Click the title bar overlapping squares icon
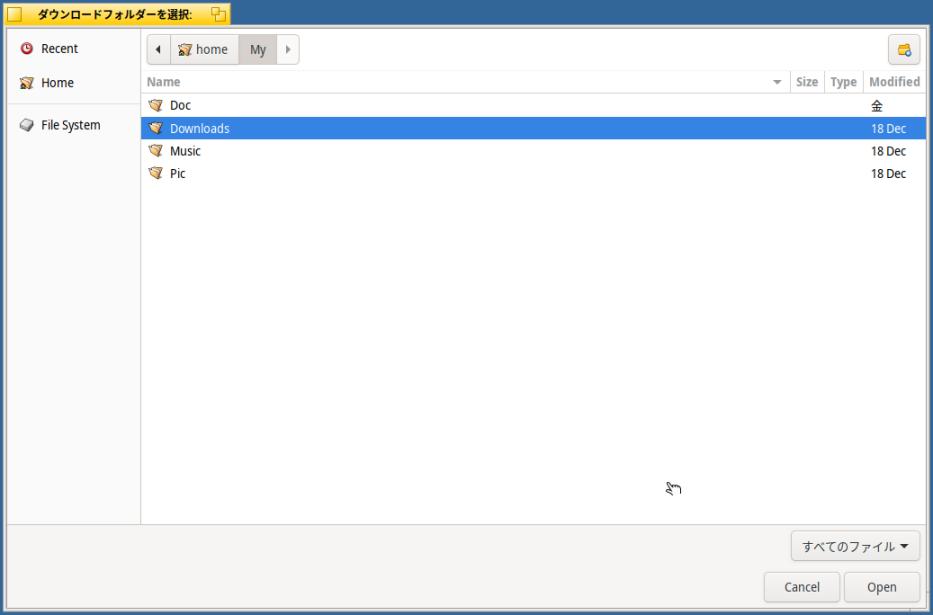Image resolution: width=933 pixels, height=615 pixels. tap(218, 14)
